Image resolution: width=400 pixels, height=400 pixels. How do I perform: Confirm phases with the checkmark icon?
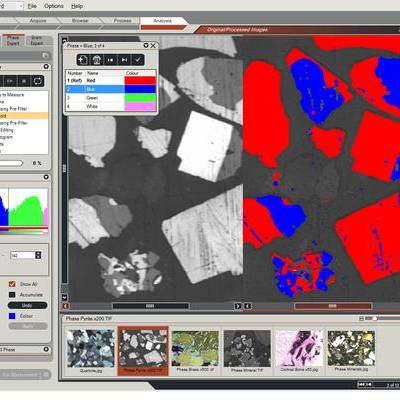tap(138, 60)
